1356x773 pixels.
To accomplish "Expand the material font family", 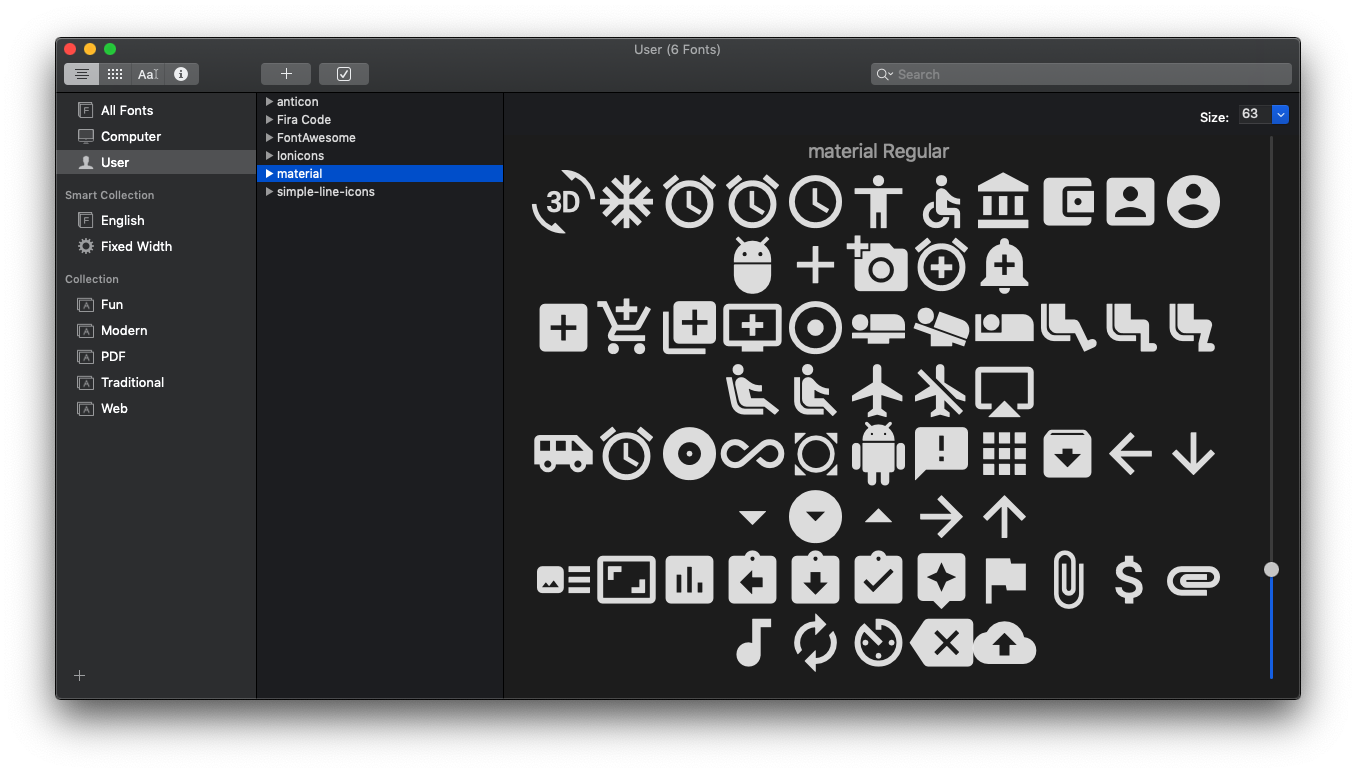I will tap(269, 174).
